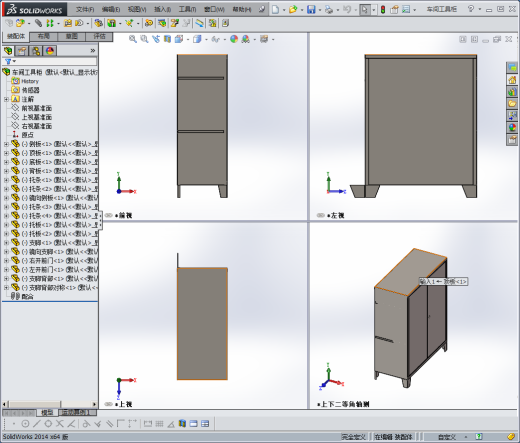Click the feature tree horizontal scrollbar
The height and width of the screenshot is (443, 520).
click(x=50, y=404)
